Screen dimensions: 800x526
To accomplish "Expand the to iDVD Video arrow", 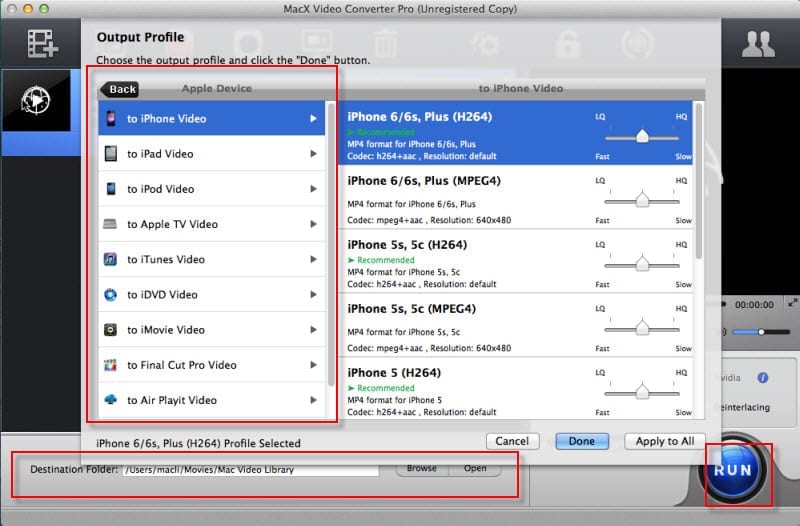I will click(x=313, y=294).
